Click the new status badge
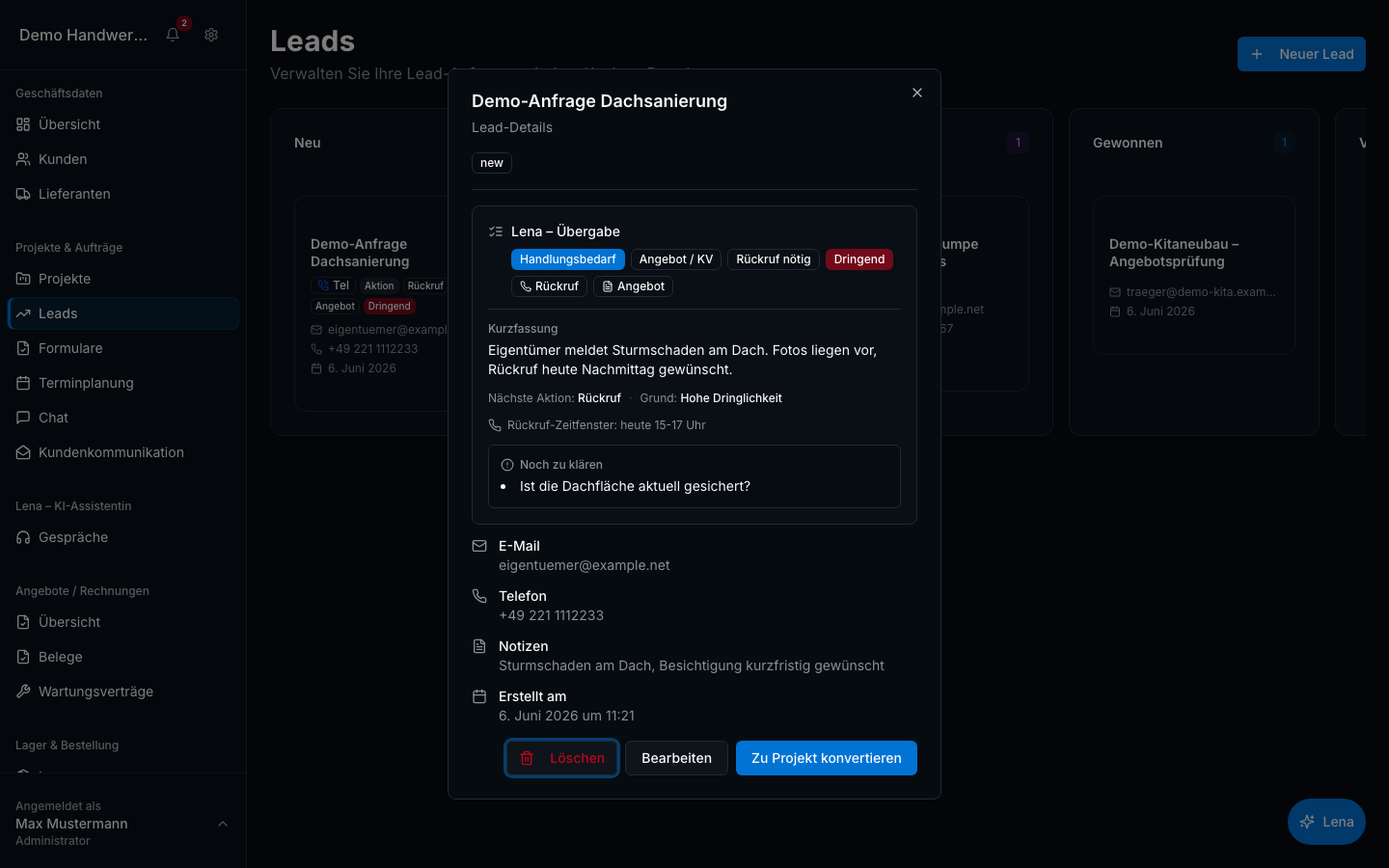Image resolution: width=1389 pixels, height=868 pixels. (492, 163)
